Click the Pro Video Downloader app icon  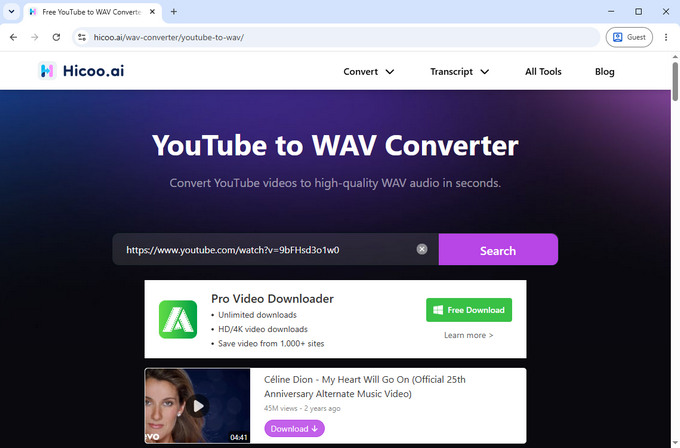click(178, 320)
